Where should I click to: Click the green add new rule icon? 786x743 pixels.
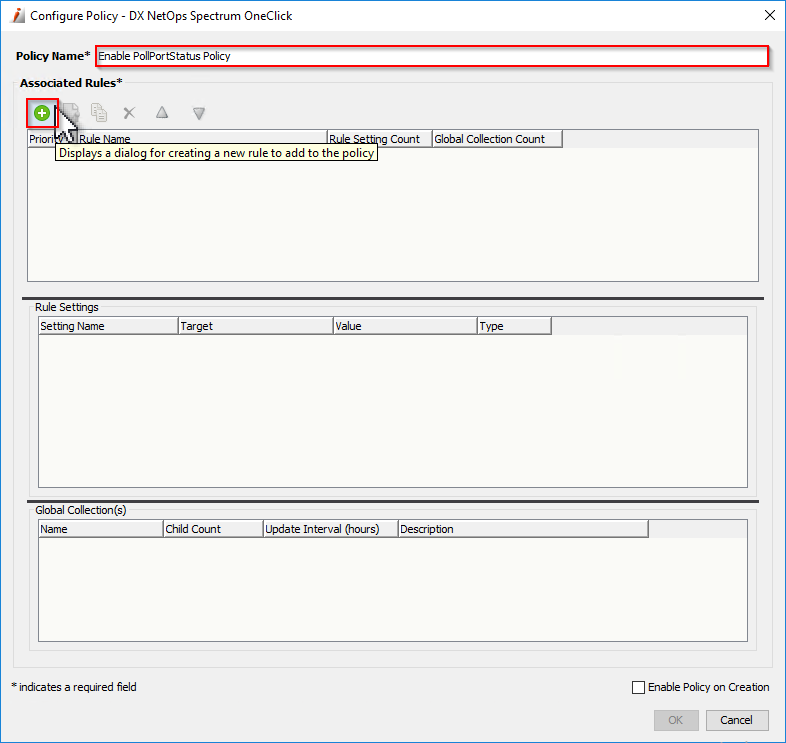point(41,113)
